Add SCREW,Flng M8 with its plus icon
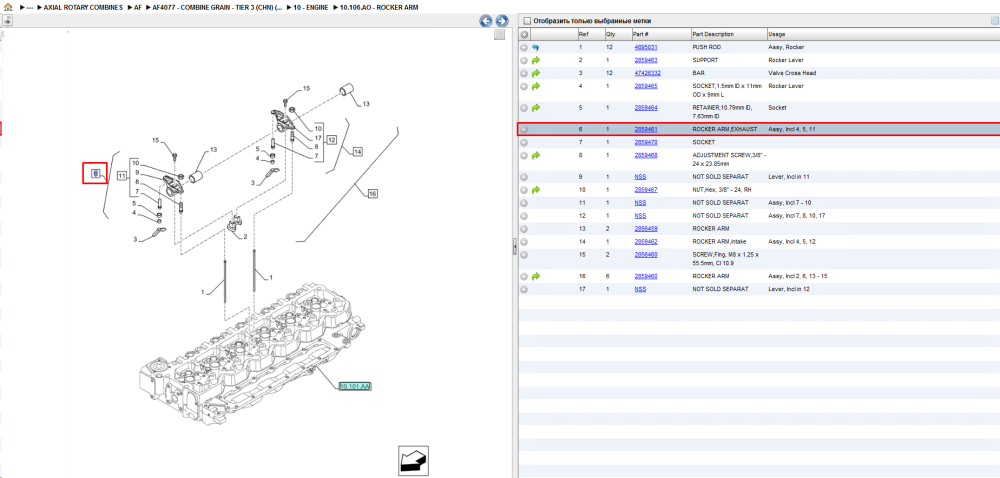The image size is (1000, 478). [524, 254]
